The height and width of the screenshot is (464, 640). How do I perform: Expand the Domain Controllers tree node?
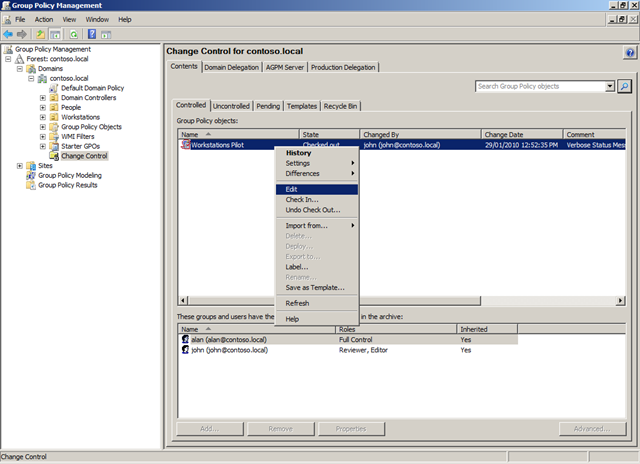coord(43,98)
